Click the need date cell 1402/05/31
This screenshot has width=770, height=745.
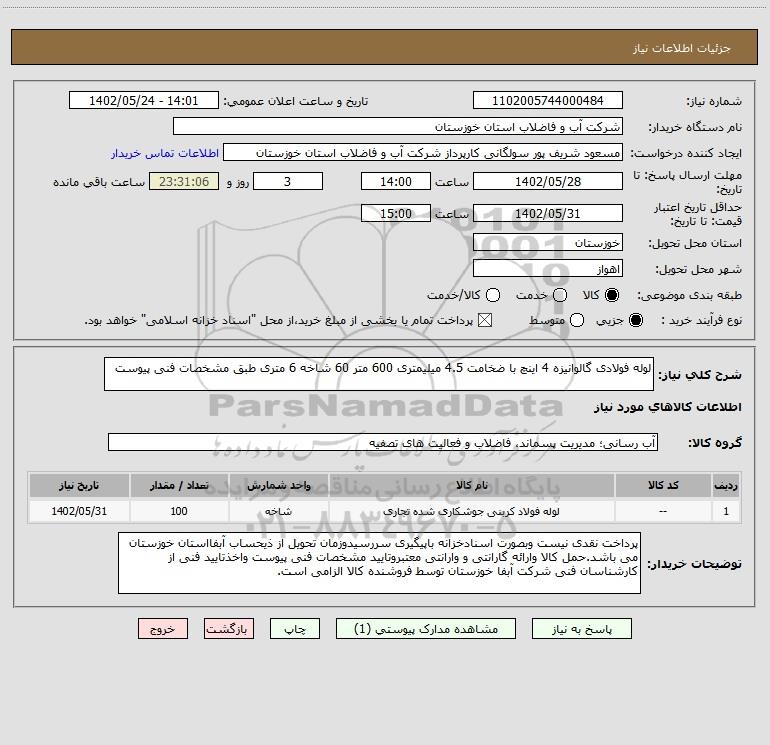[x=79, y=511]
